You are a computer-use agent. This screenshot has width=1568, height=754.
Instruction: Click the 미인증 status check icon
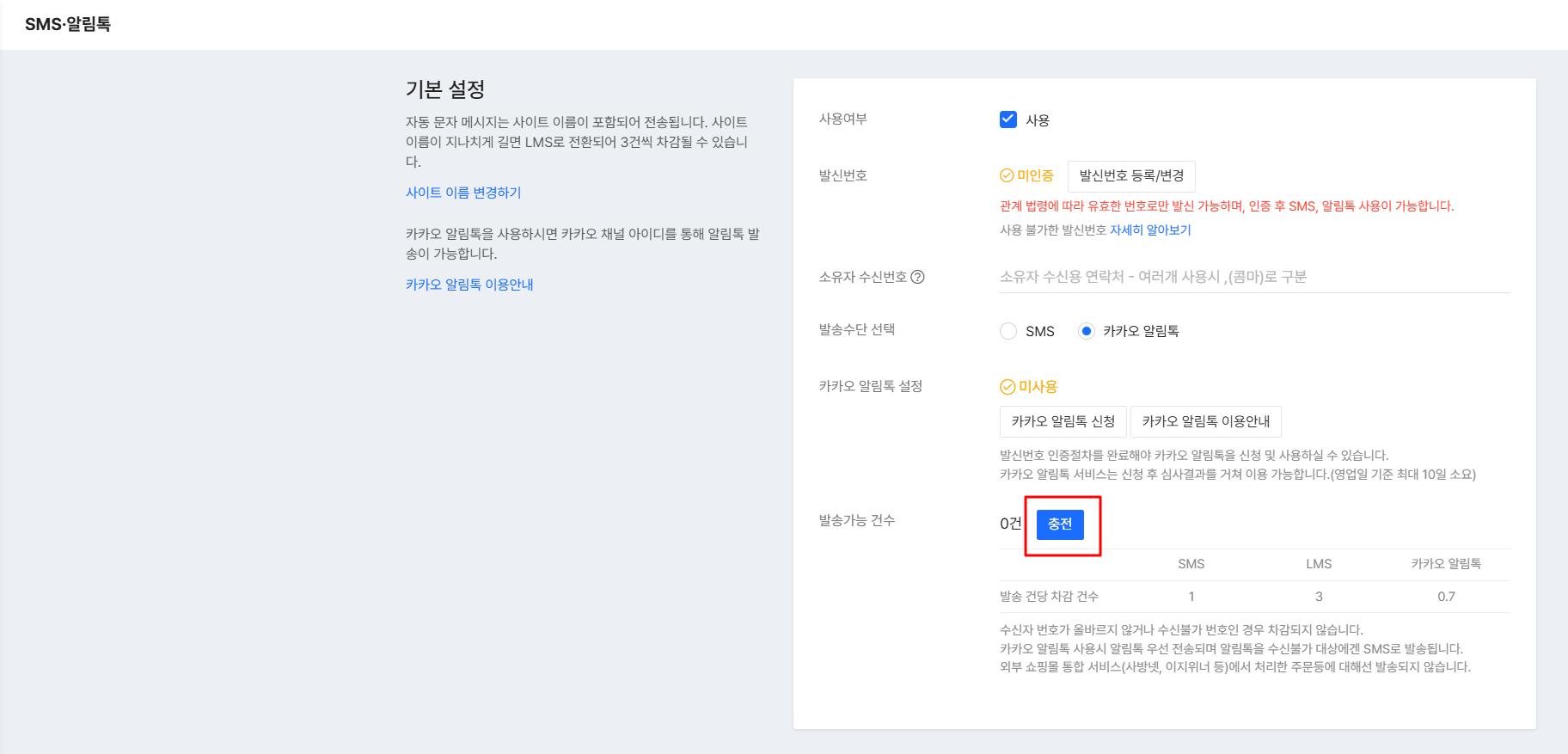(1007, 175)
